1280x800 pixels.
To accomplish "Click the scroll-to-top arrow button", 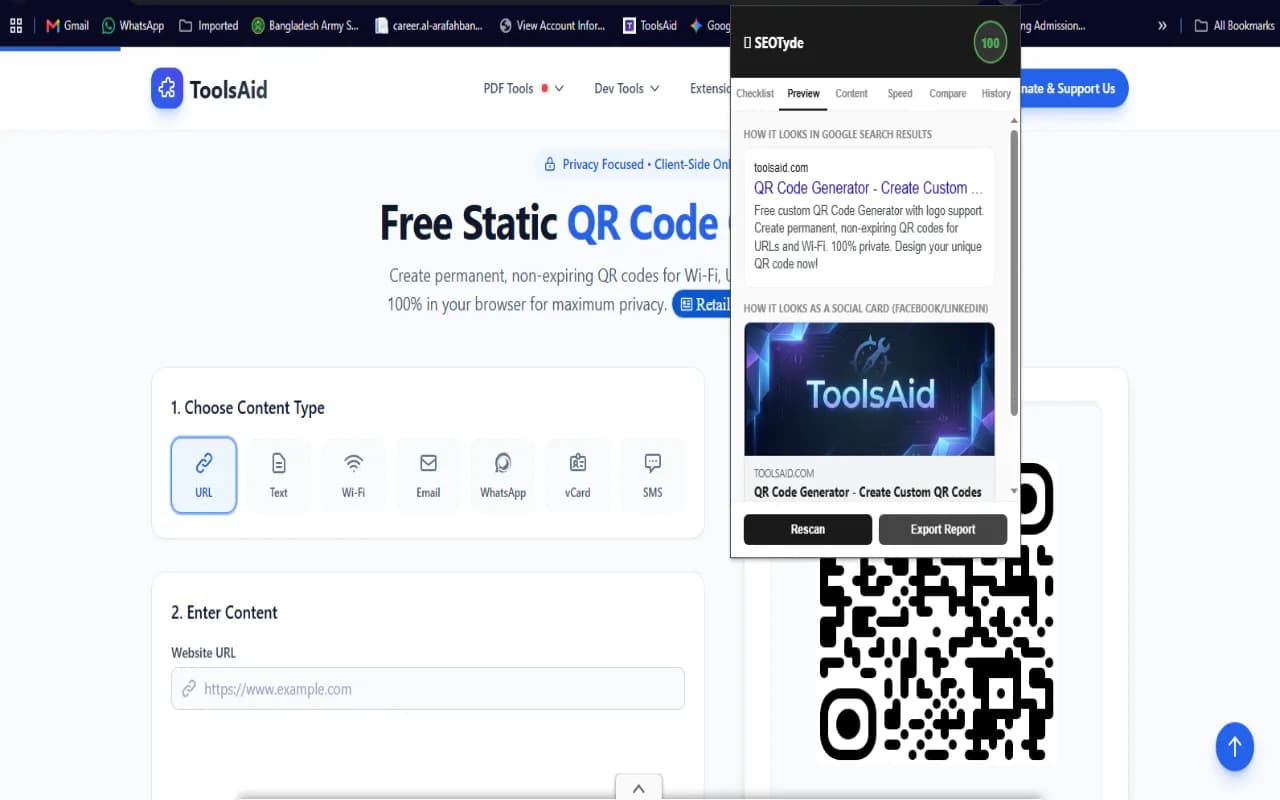I will point(1235,746).
